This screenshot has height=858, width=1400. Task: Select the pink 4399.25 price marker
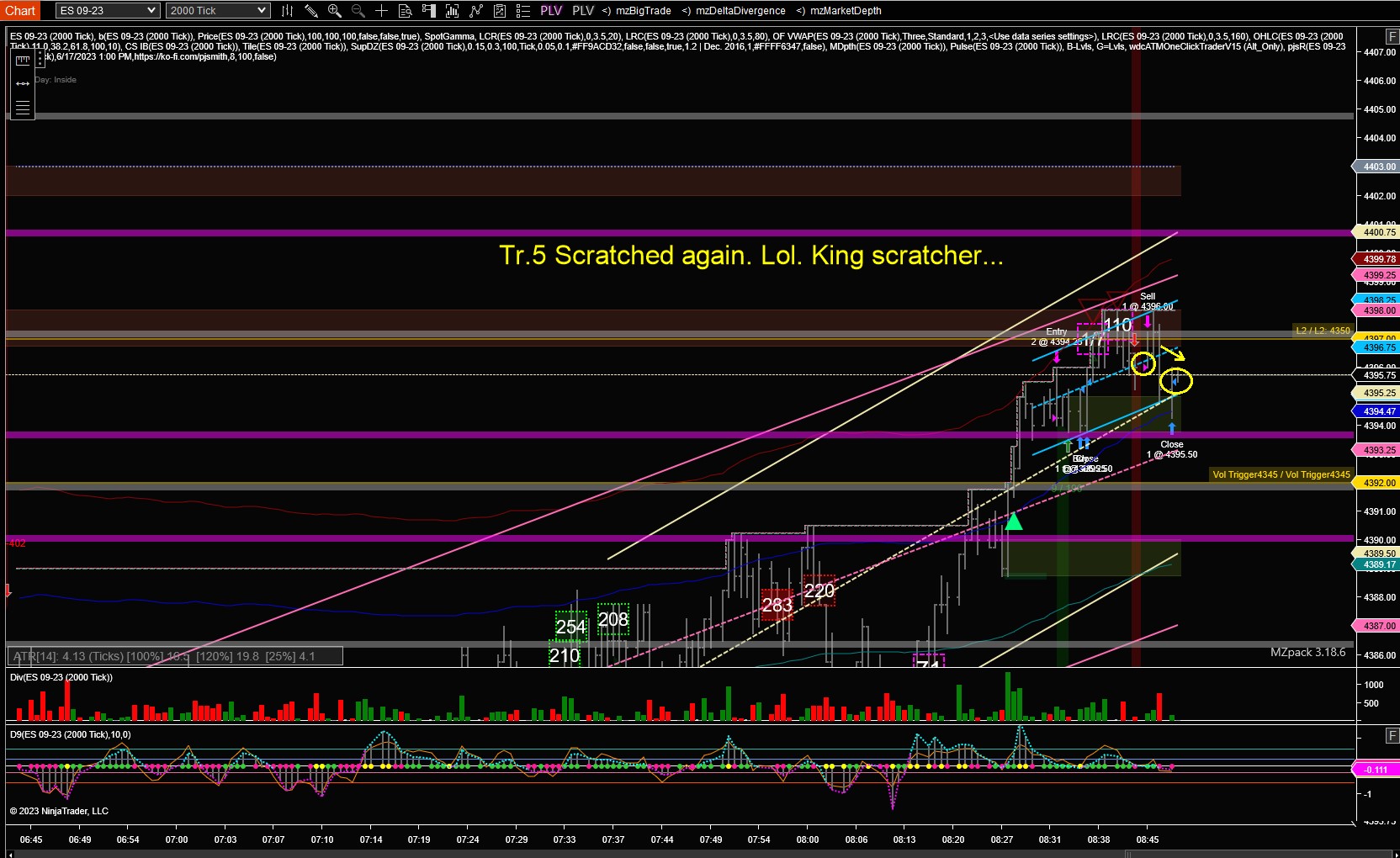tap(1376, 275)
